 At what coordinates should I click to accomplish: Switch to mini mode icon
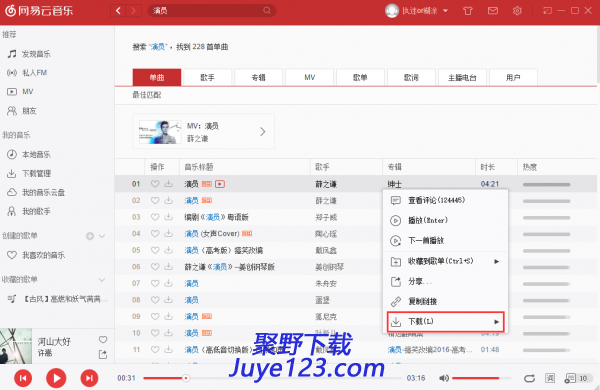[548, 11]
